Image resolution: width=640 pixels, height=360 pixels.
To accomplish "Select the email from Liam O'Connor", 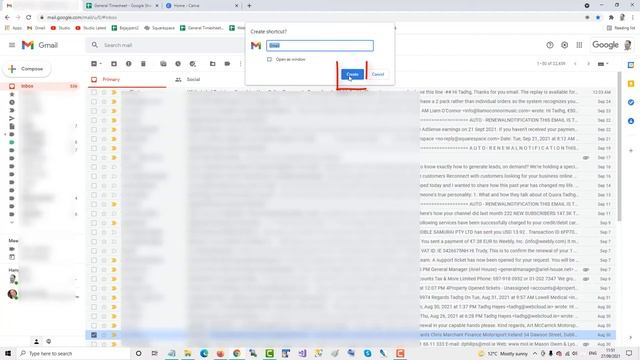I will pos(94,111).
